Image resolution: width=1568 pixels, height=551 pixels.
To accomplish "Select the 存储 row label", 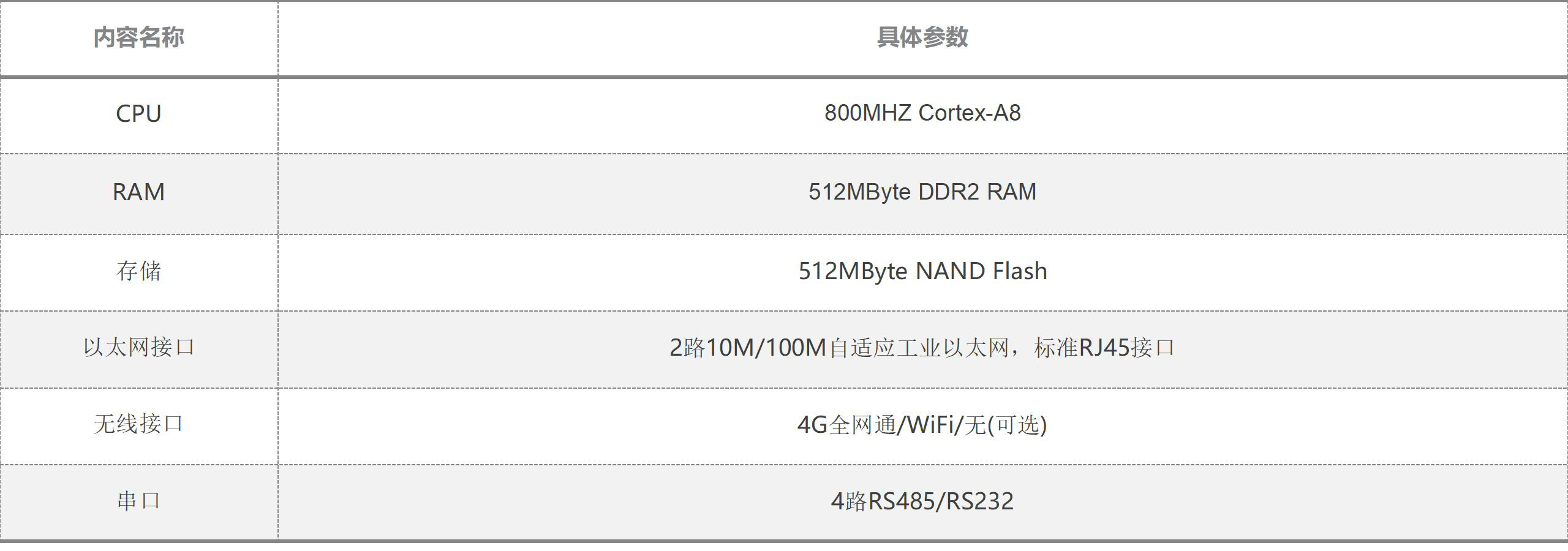I will point(138,271).
